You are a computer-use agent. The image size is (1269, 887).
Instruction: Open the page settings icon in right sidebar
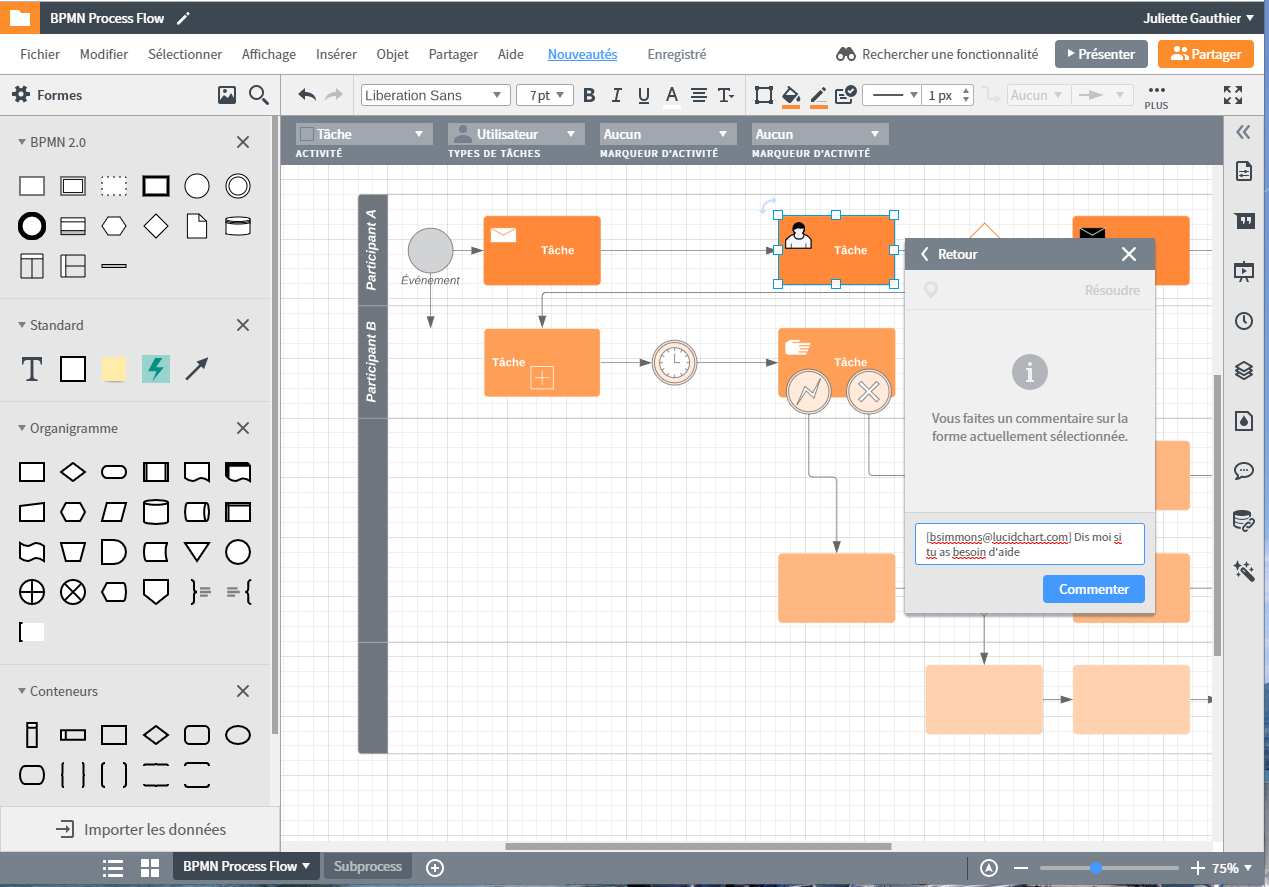[x=1244, y=171]
